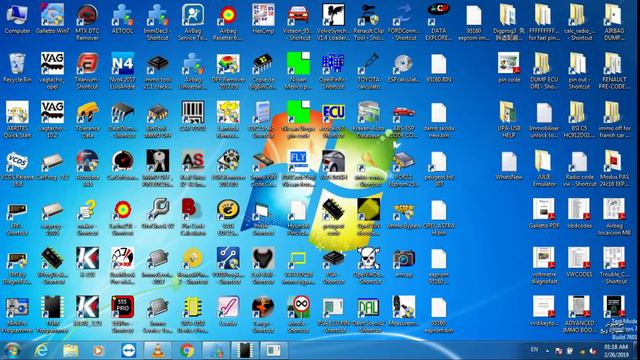Open Internet Explorer from taskbar
The image size is (640, 360).
click(41, 350)
